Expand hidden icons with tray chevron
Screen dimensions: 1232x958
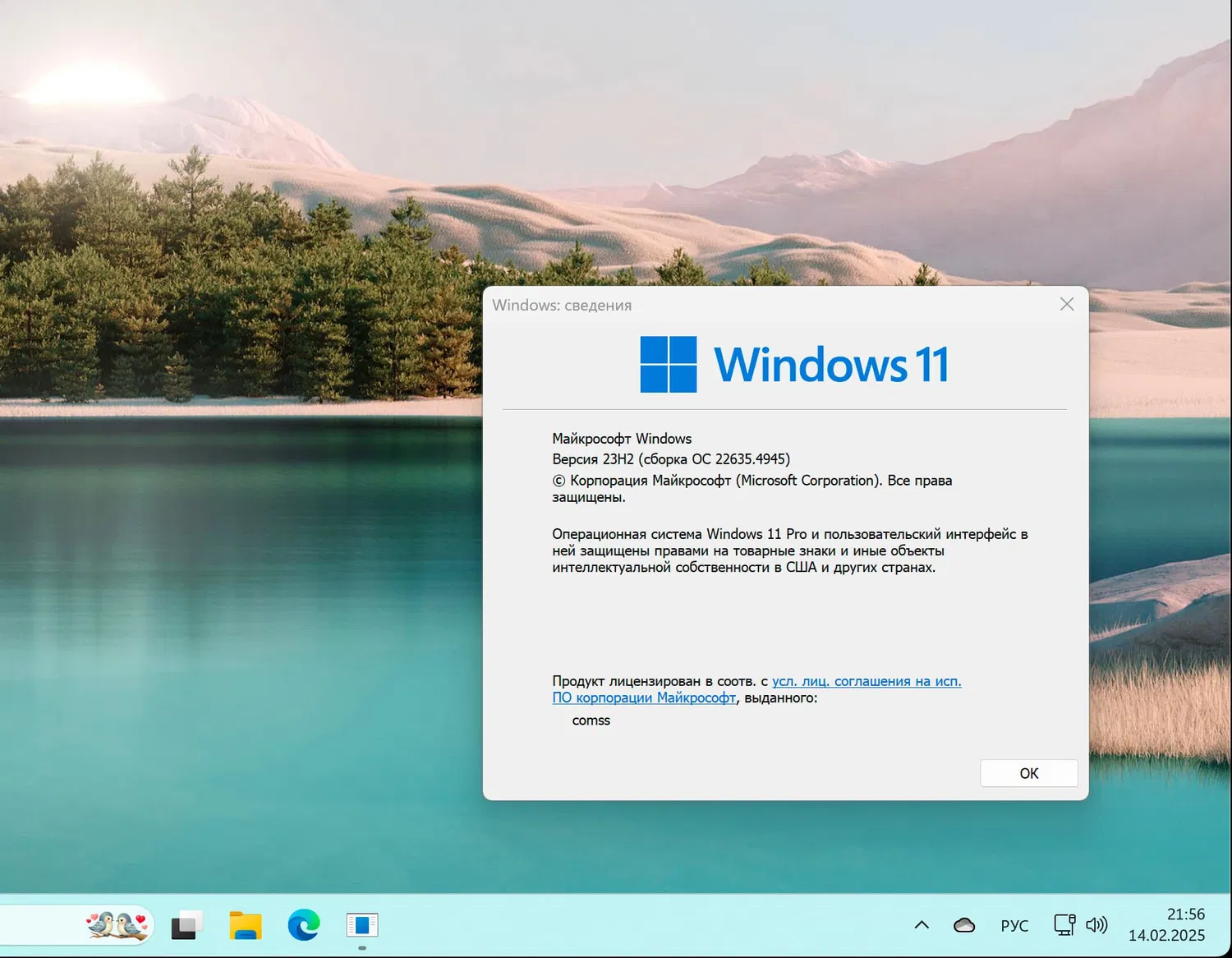click(922, 924)
